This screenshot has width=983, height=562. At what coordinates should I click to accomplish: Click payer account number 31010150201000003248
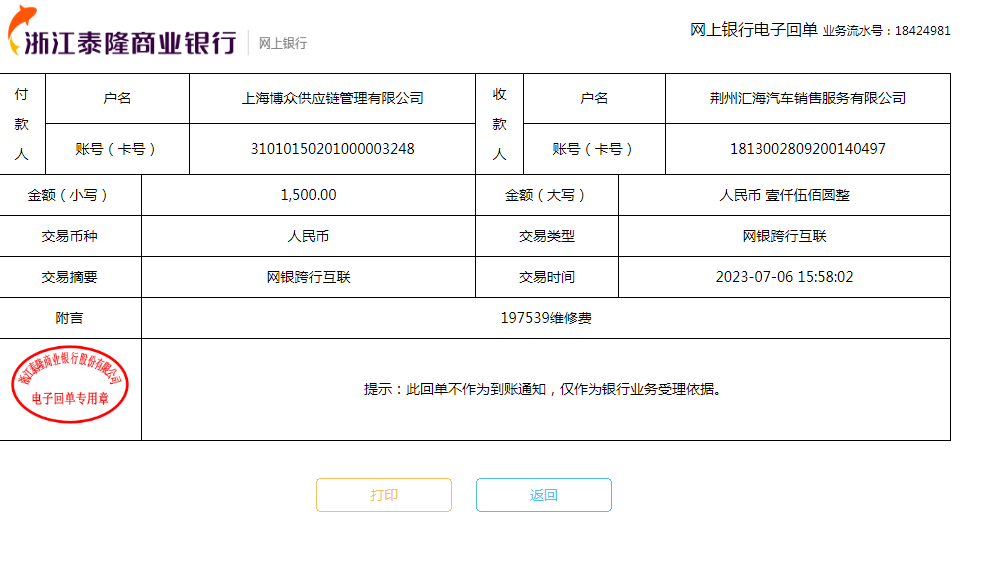tap(332, 149)
